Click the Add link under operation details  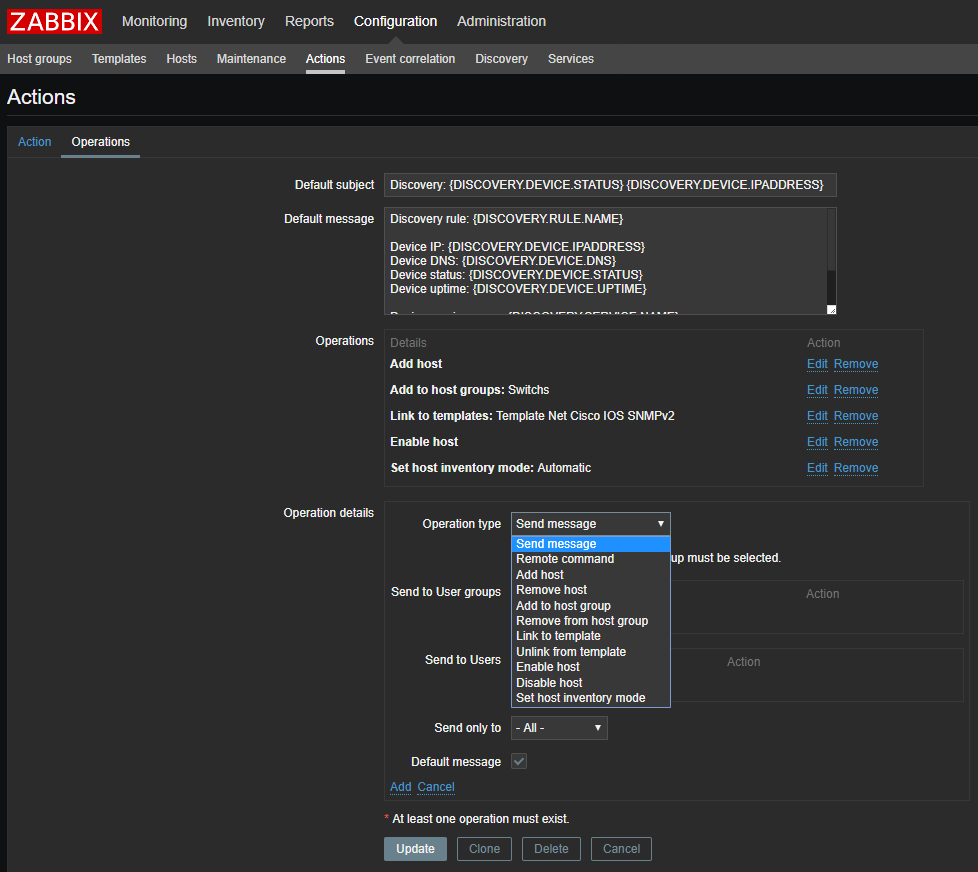click(x=400, y=787)
